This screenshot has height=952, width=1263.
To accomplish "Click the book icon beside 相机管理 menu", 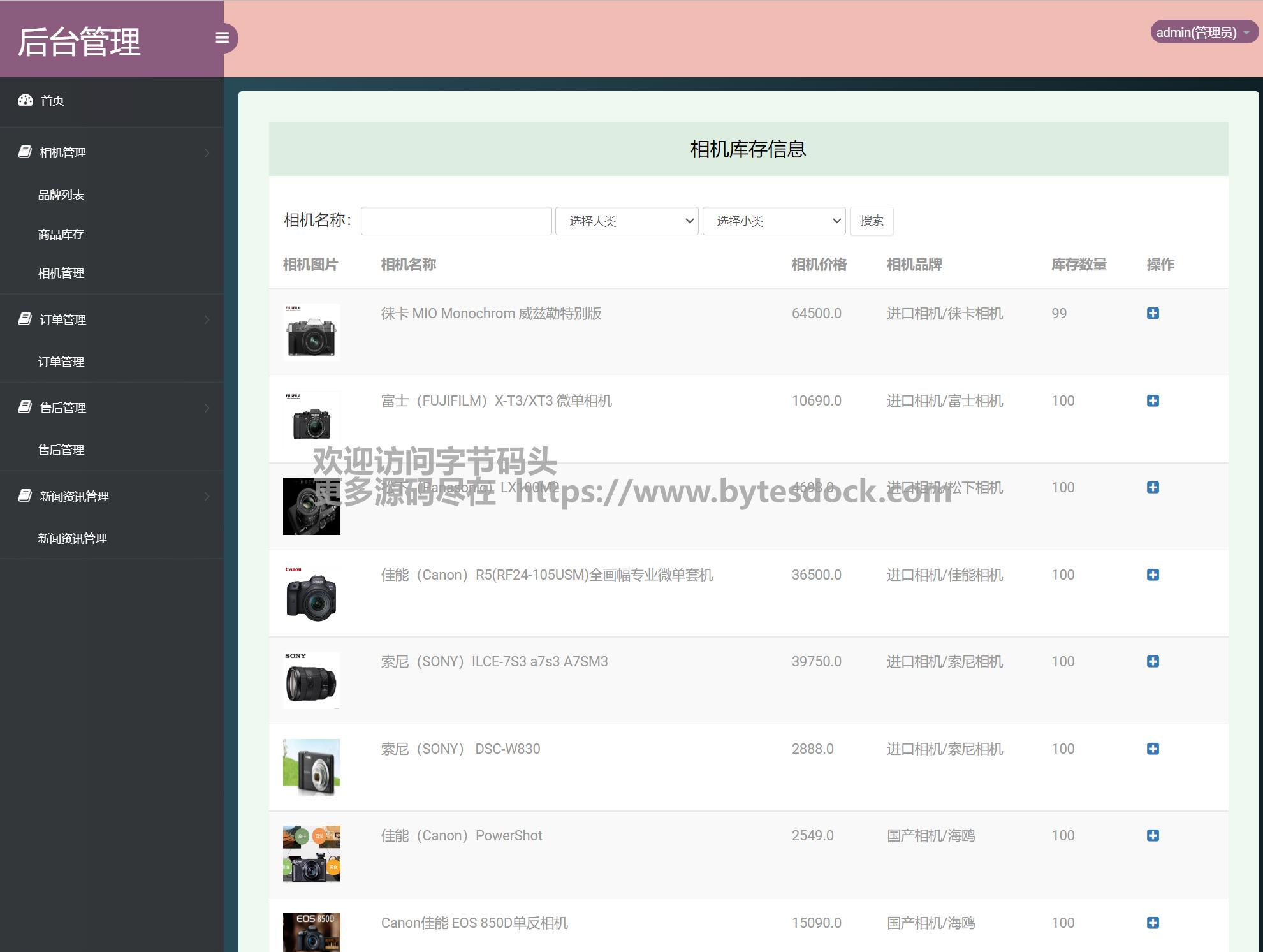I will 25,152.
